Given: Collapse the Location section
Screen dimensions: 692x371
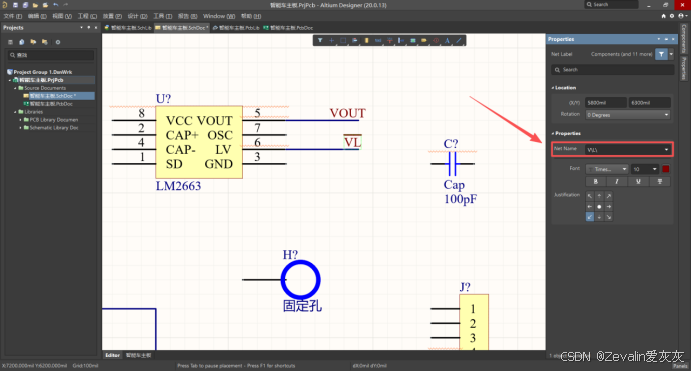Looking at the screenshot, I should pos(553,88).
